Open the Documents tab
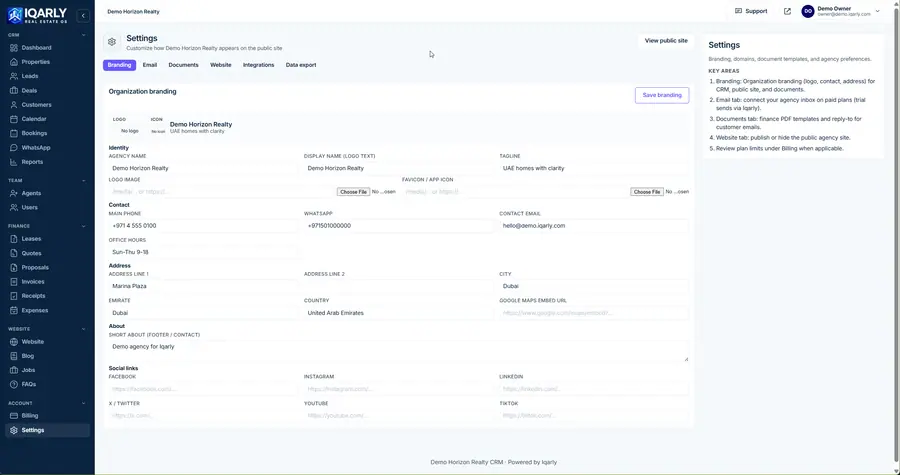Viewport: 900px width, 475px height. [183, 65]
